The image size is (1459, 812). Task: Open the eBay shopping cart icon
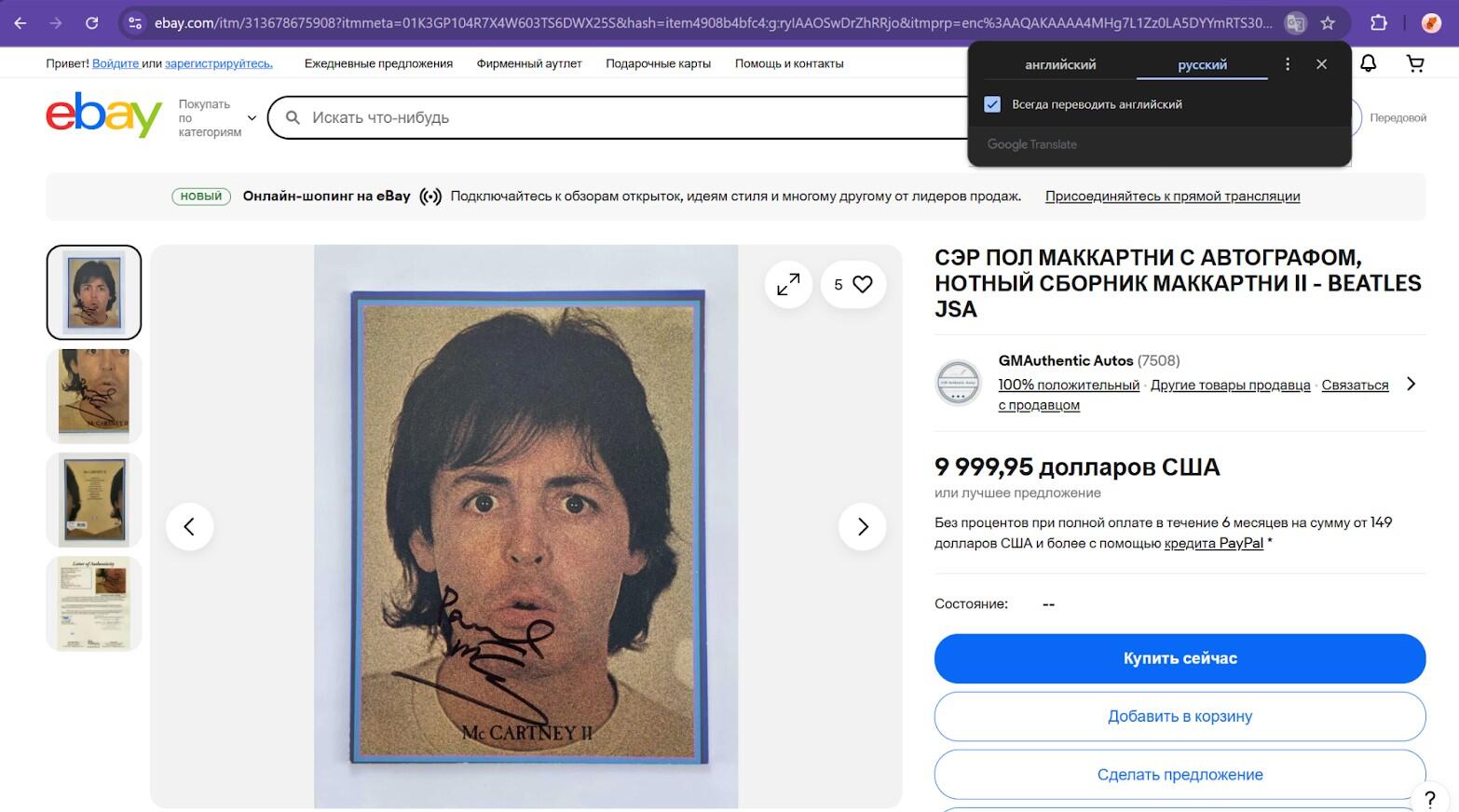point(1415,63)
